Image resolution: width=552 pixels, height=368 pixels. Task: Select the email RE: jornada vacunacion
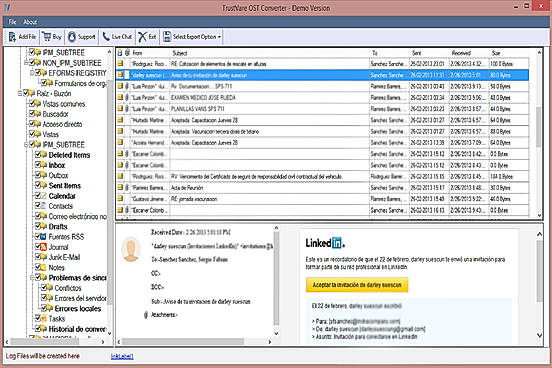(x=322, y=199)
